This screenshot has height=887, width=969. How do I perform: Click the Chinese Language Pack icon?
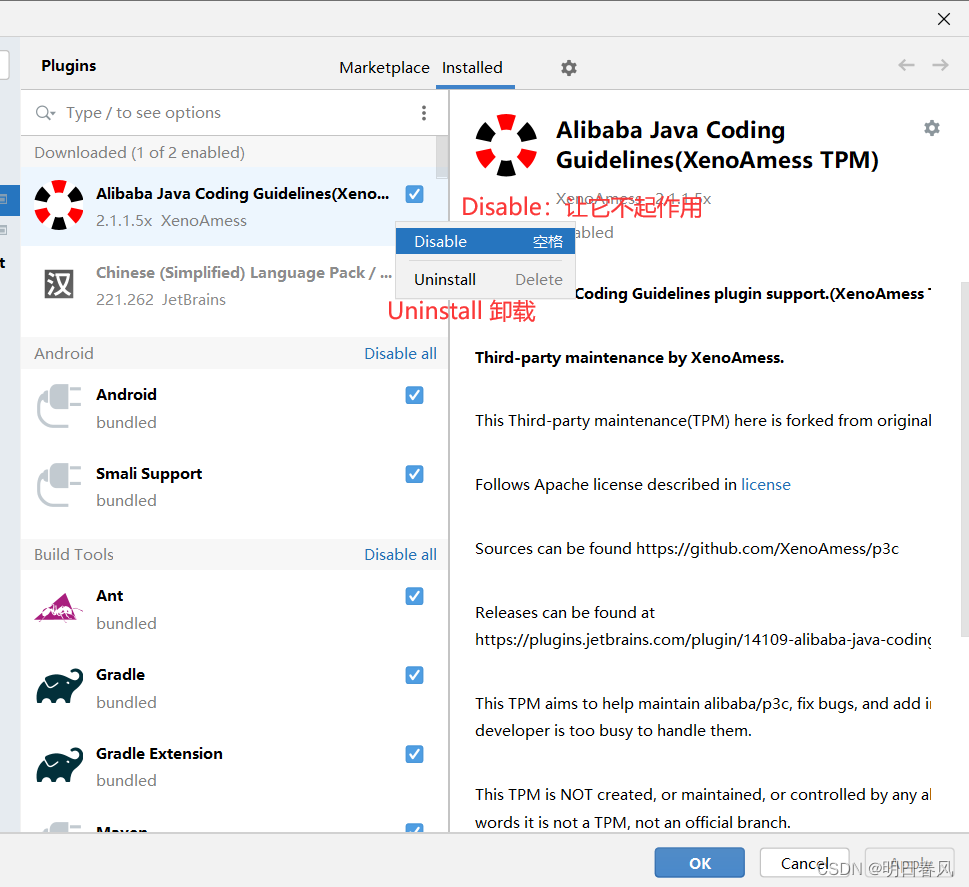[x=59, y=284]
